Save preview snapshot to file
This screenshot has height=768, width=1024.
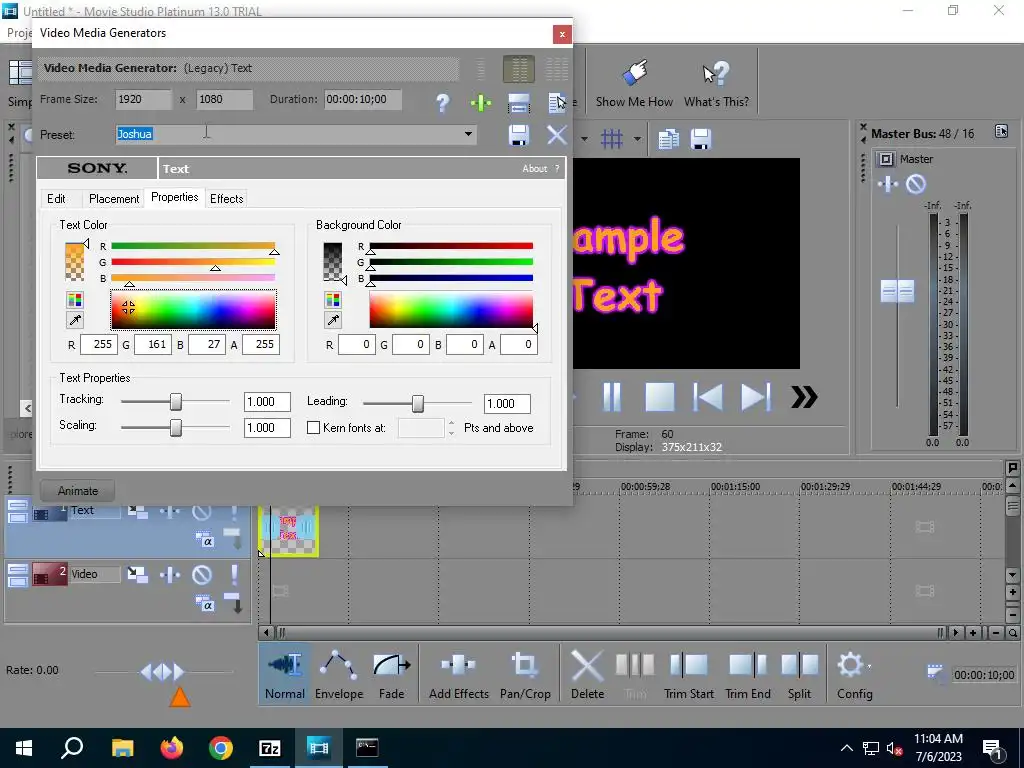pos(700,138)
